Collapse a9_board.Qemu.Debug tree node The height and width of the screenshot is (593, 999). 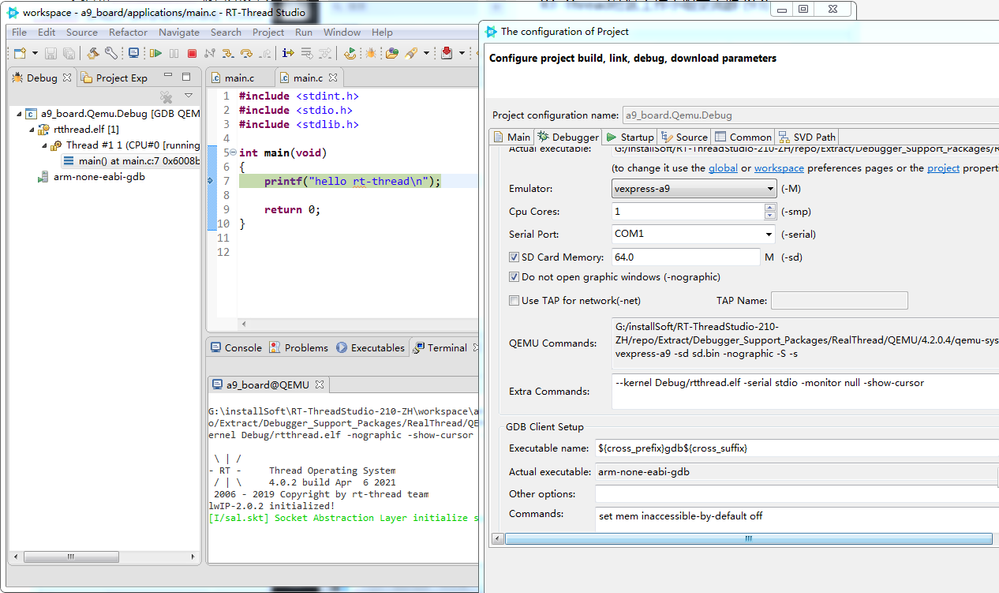[x=19, y=114]
